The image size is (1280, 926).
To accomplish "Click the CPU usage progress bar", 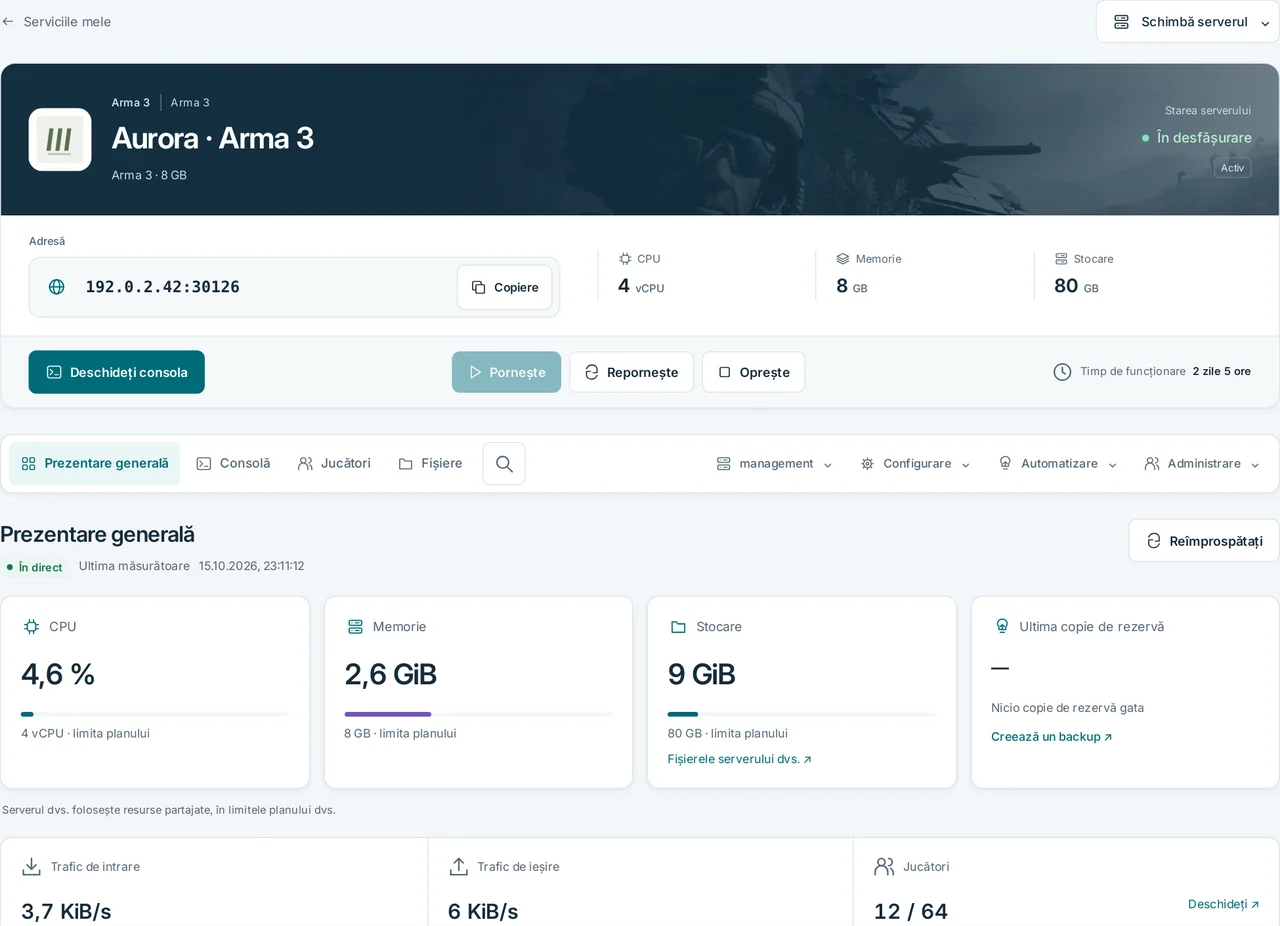I will 155,714.
